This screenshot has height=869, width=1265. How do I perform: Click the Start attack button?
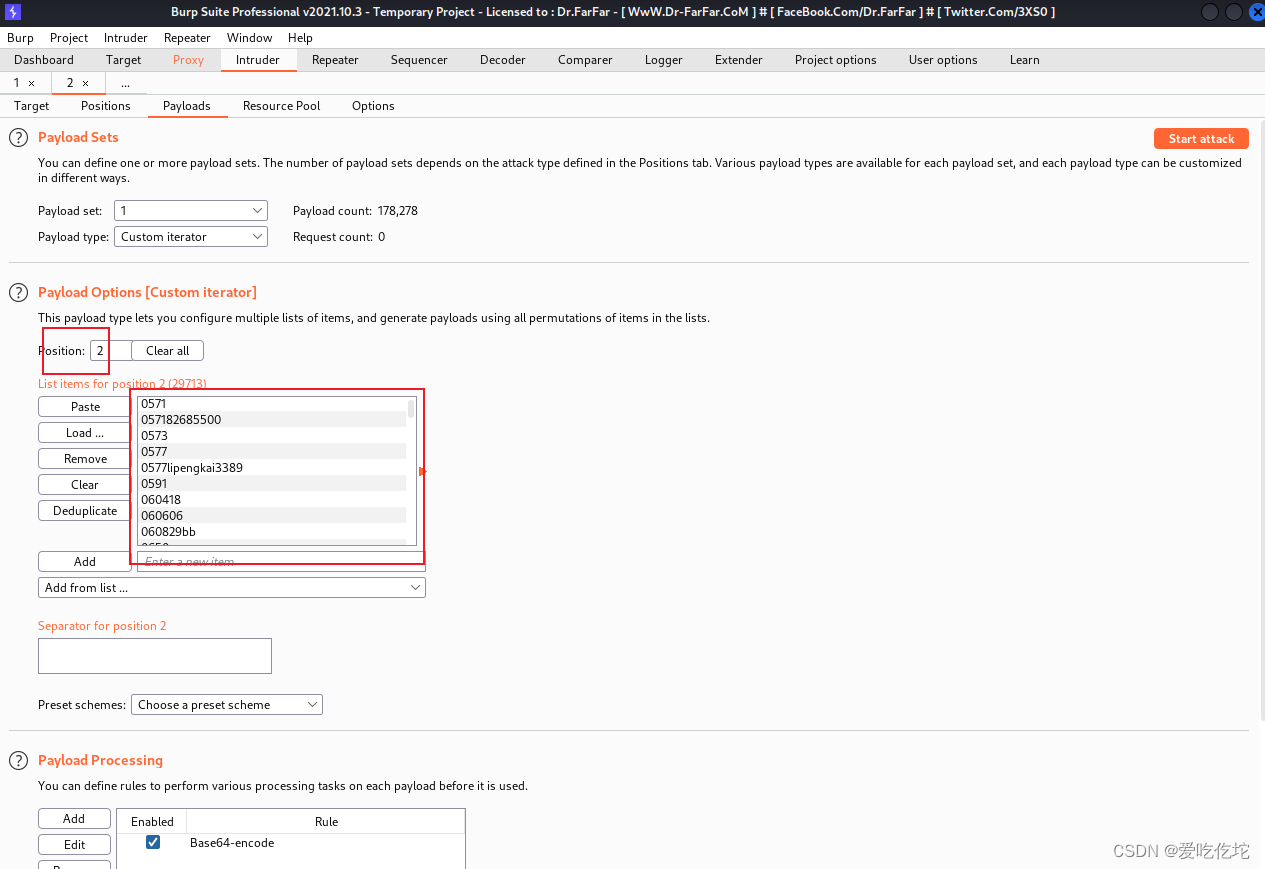click(x=1201, y=139)
